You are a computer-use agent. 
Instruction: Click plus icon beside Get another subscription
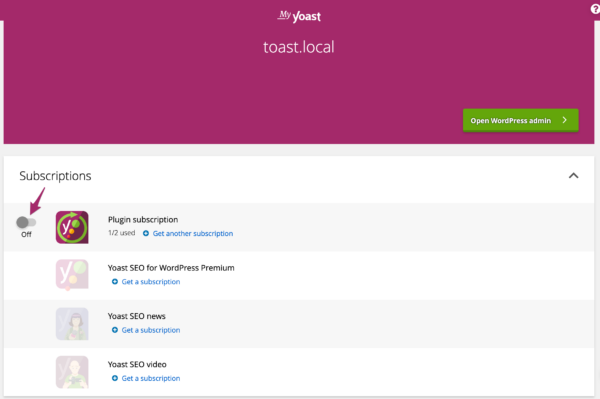[x=146, y=233]
